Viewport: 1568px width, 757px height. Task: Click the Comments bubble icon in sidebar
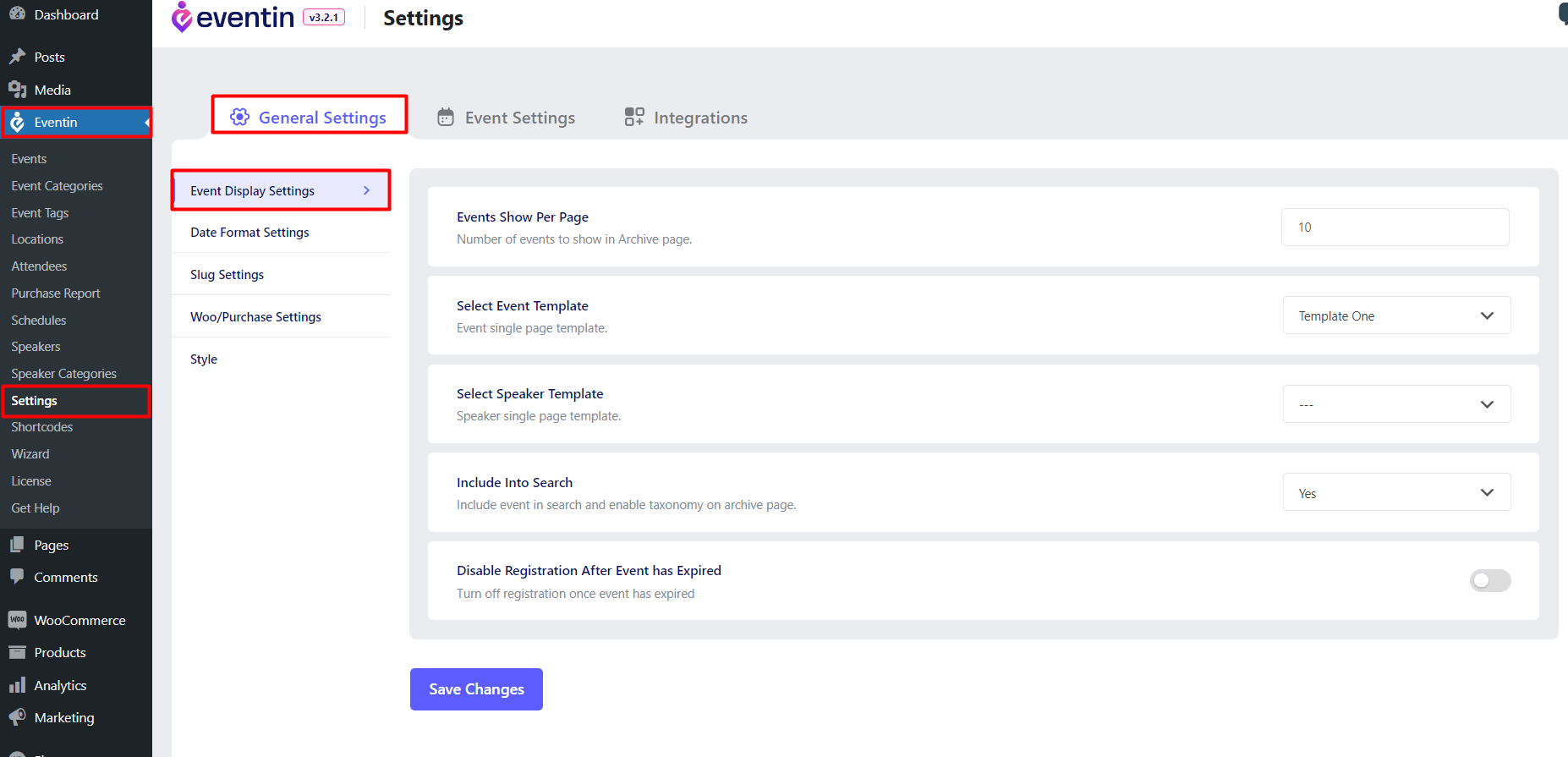pyautogui.click(x=17, y=577)
